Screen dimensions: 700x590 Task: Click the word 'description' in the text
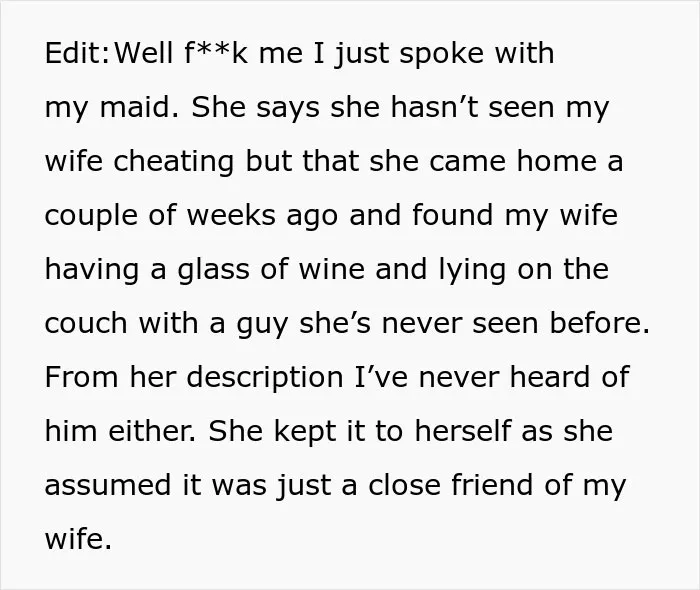[x=265, y=378]
